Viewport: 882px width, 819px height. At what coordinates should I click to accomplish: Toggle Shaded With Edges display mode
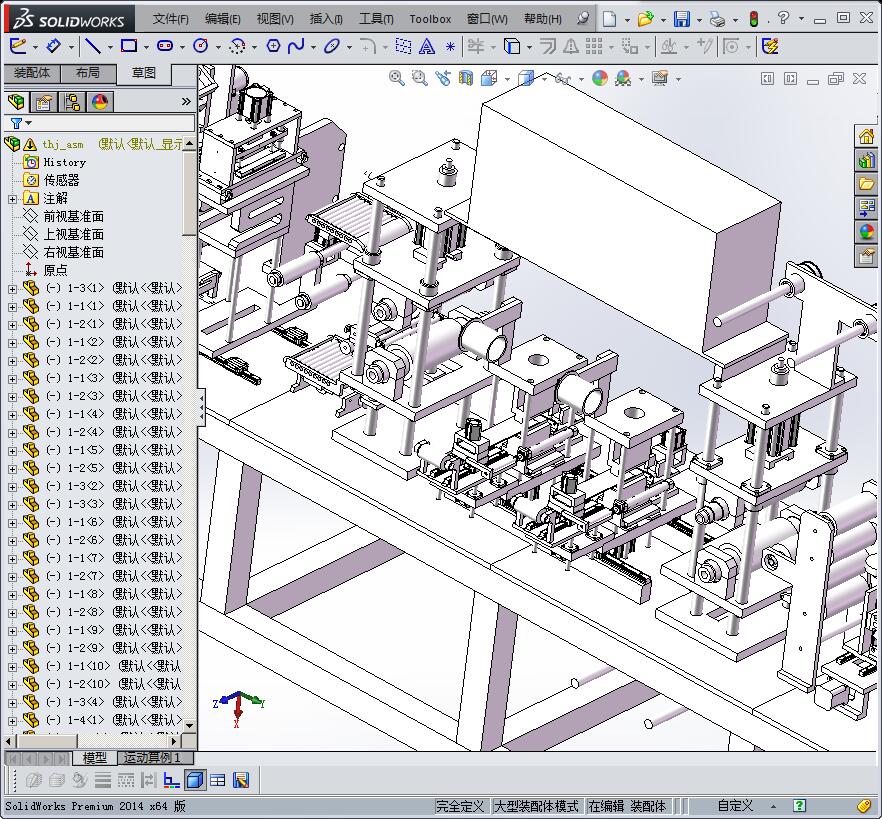click(196, 780)
